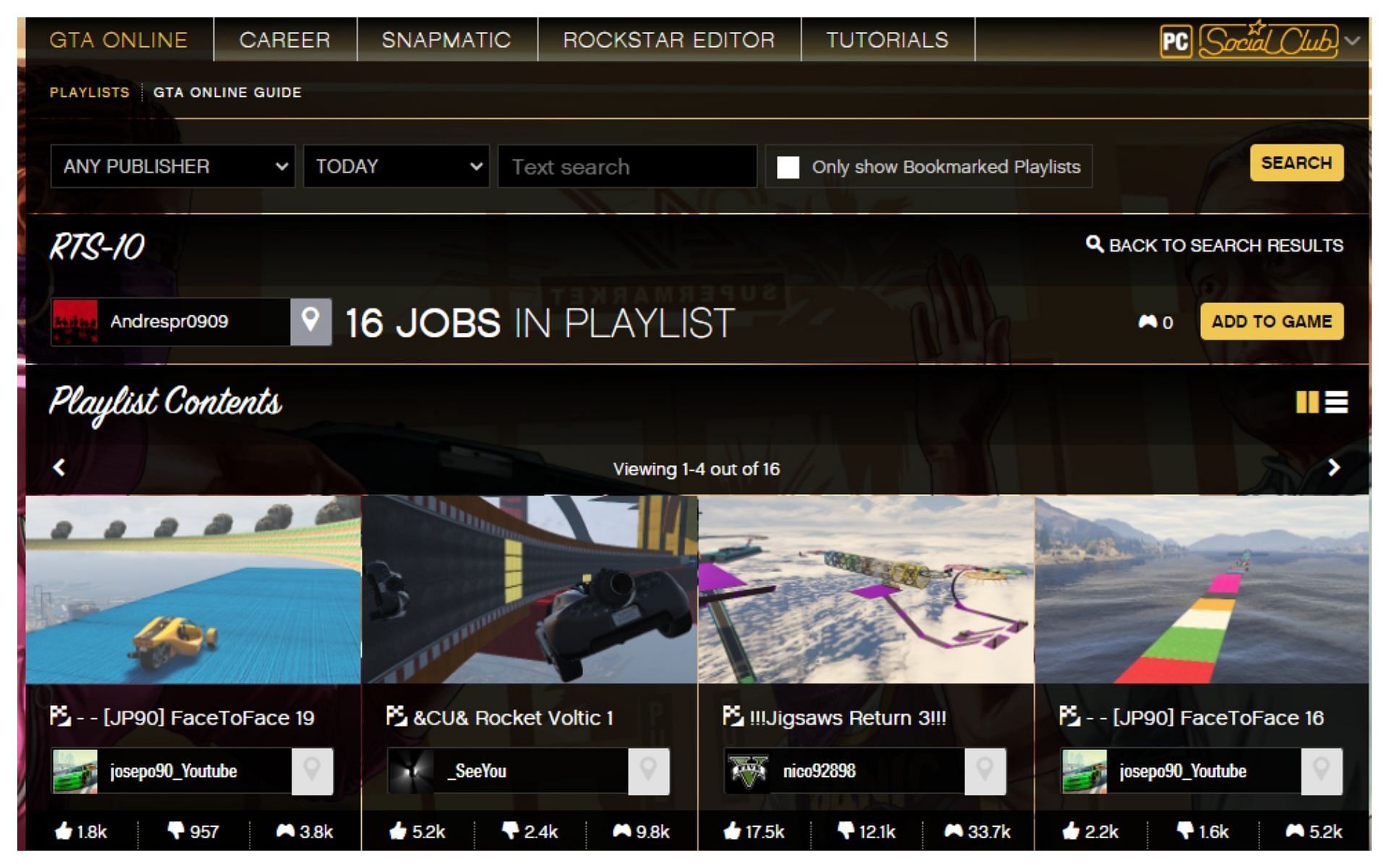Toggle the Only show Bookmarked Playlists checkbox
Screen dimensions: 1389x868
788,166
